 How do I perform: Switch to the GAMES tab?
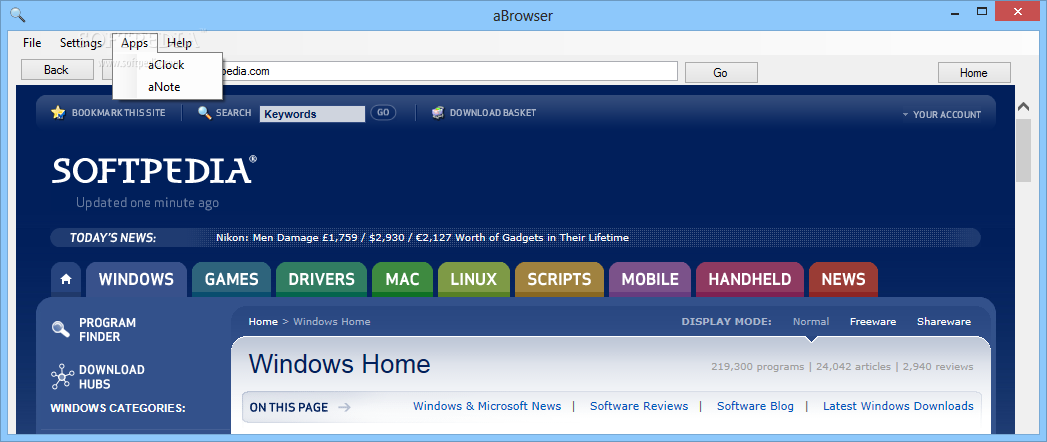[x=232, y=280]
